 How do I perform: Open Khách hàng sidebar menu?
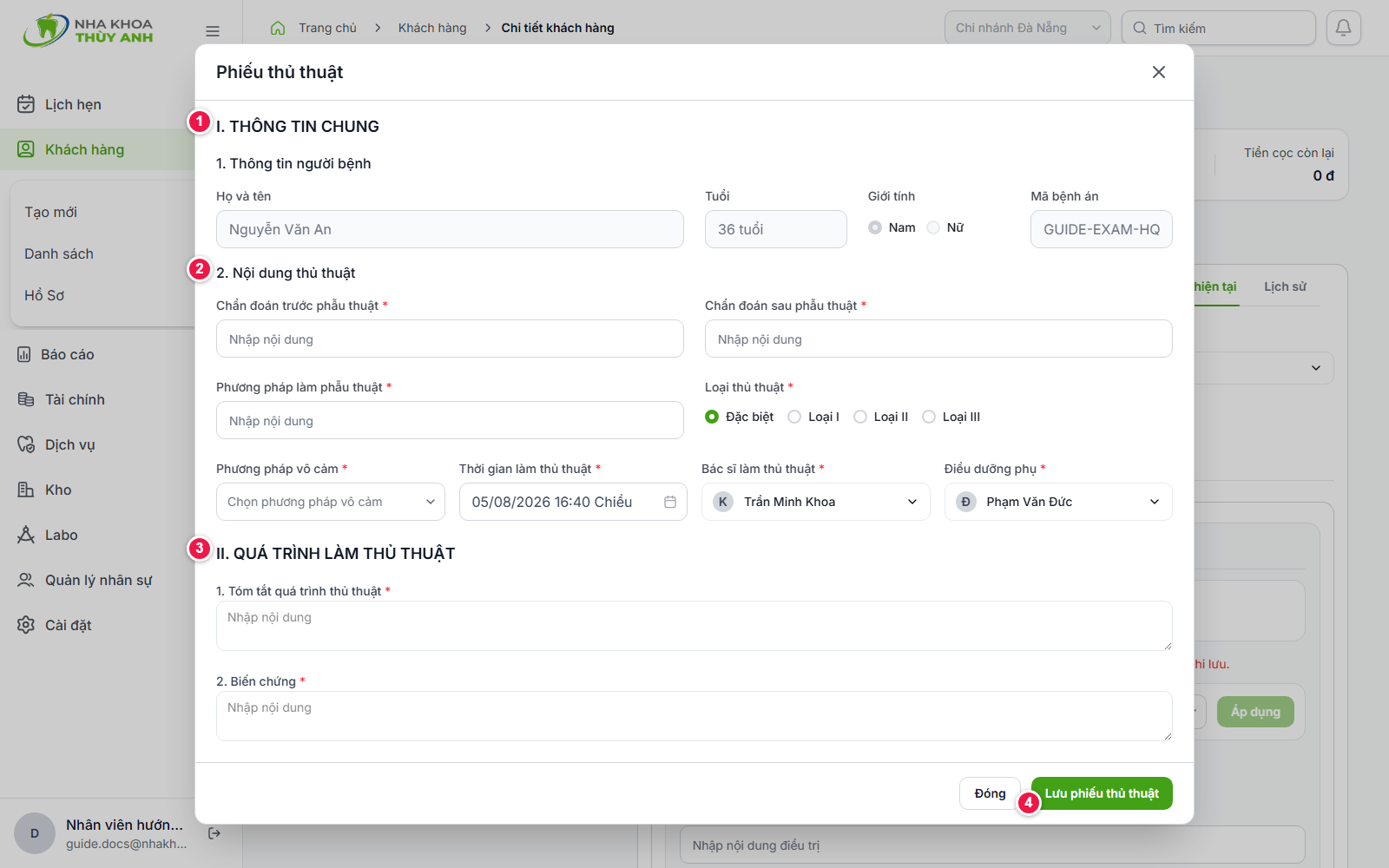click(97, 149)
